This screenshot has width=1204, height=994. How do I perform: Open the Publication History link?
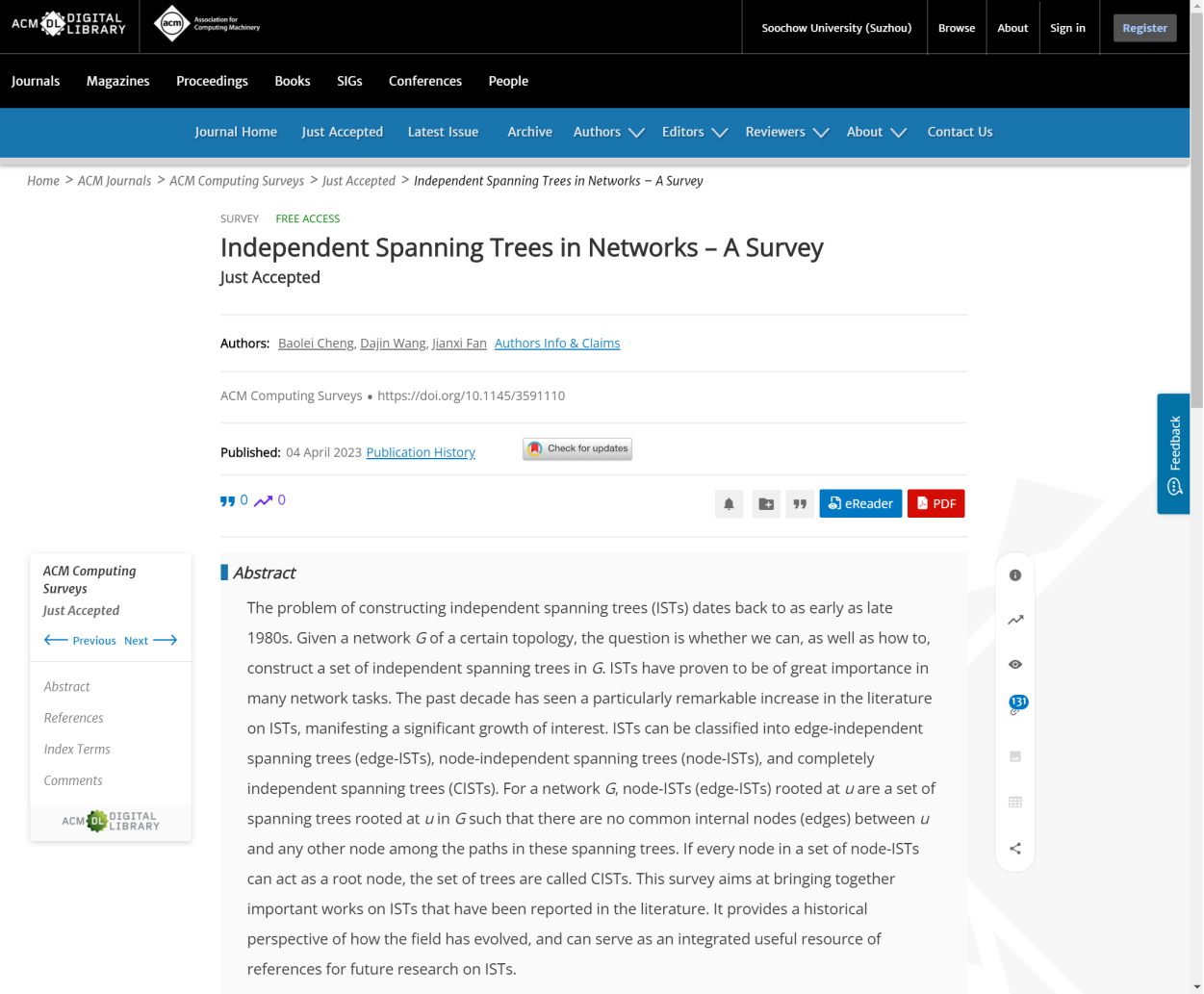421,452
